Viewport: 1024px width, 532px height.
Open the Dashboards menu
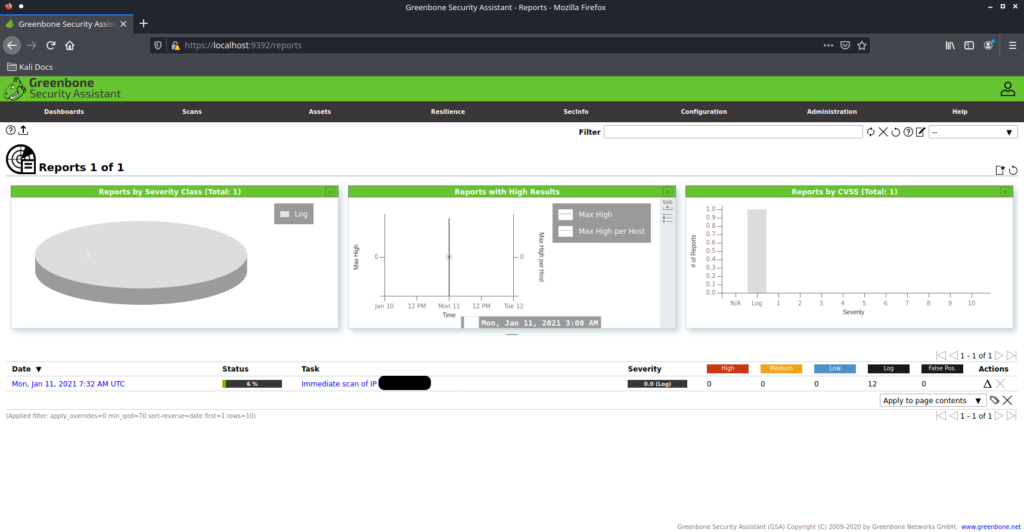pos(64,112)
